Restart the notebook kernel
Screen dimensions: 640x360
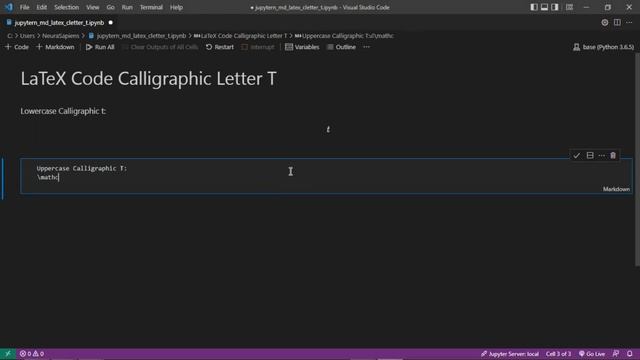coord(220,47)
